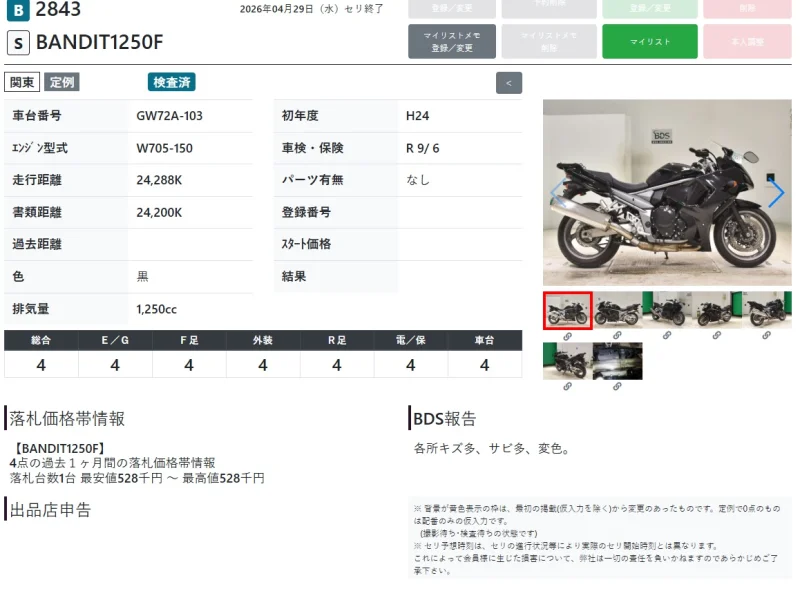The width and height of the screenshot is (800, 600).
Task: Click the 登録番号 row label
Action: 306,212
